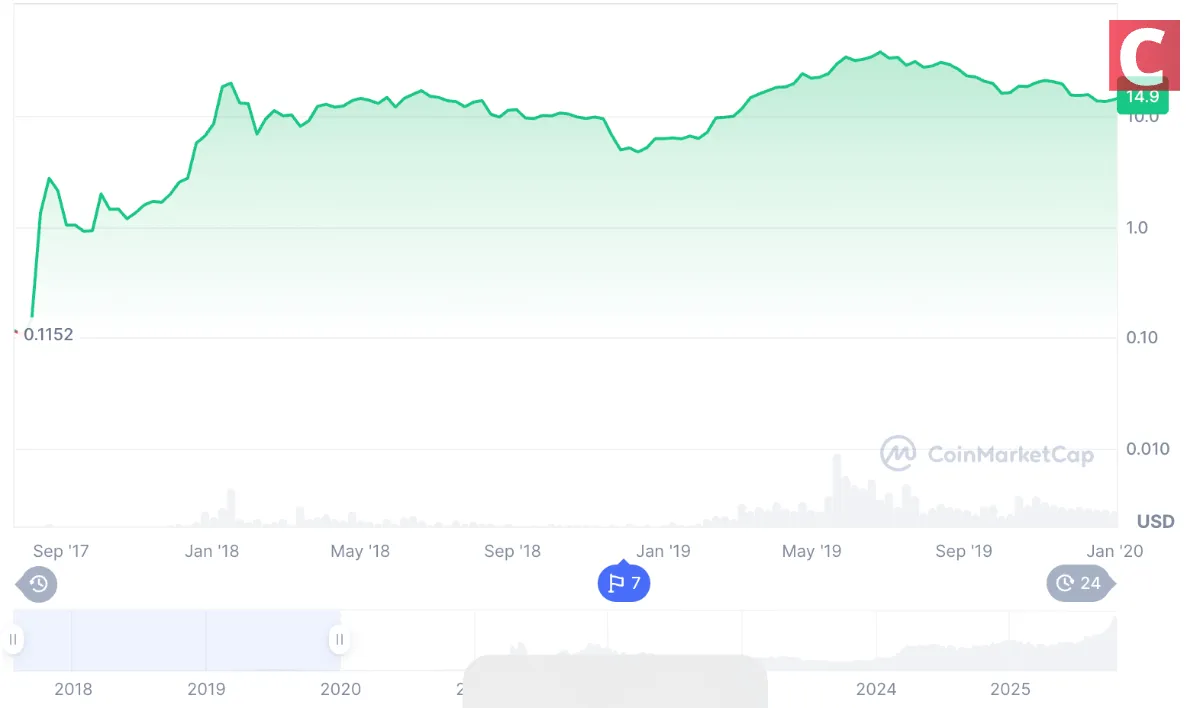Click the gray clock marker showing 24

coord(1079,583)
